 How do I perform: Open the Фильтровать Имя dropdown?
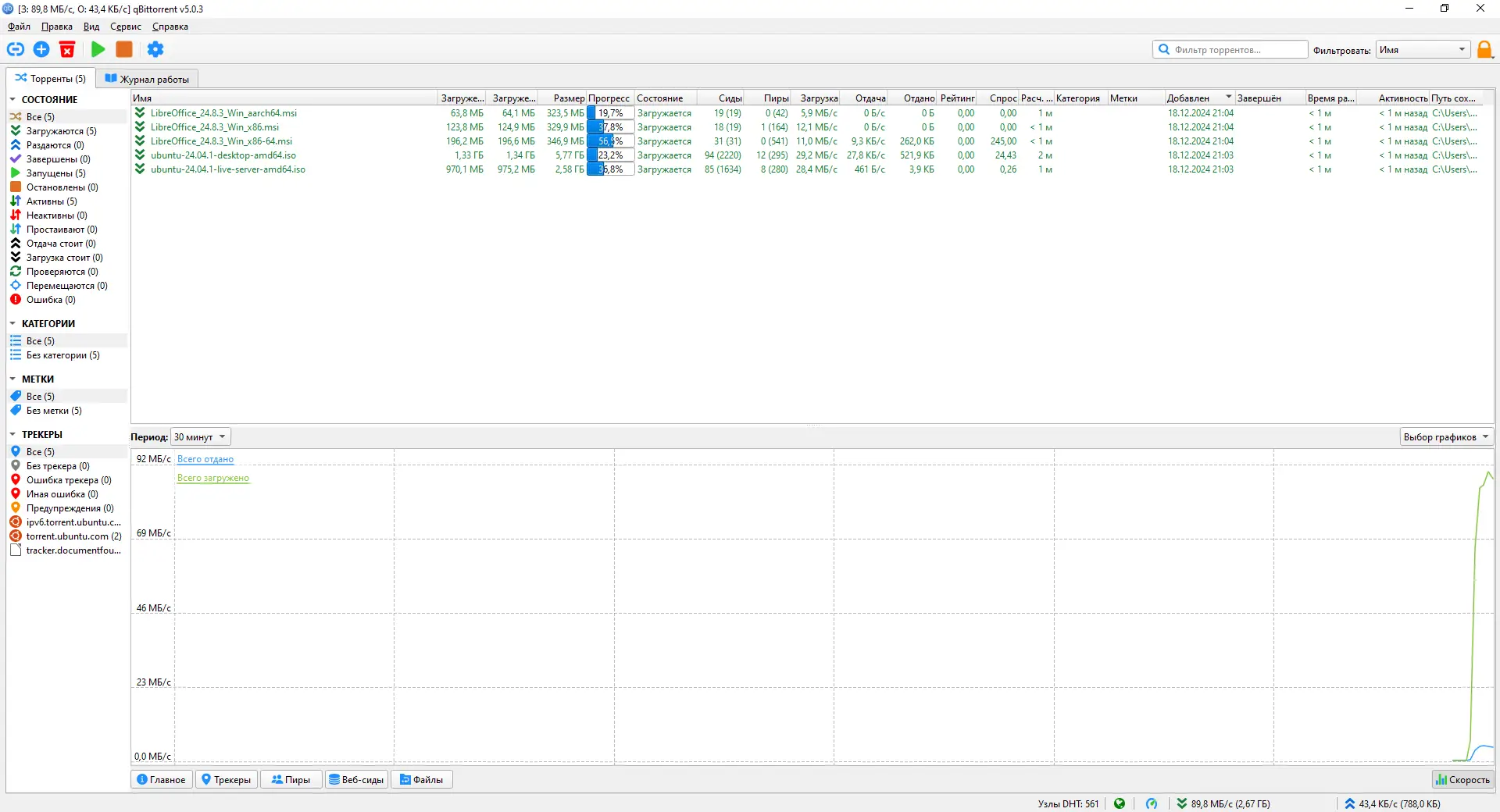[1423, 50]
